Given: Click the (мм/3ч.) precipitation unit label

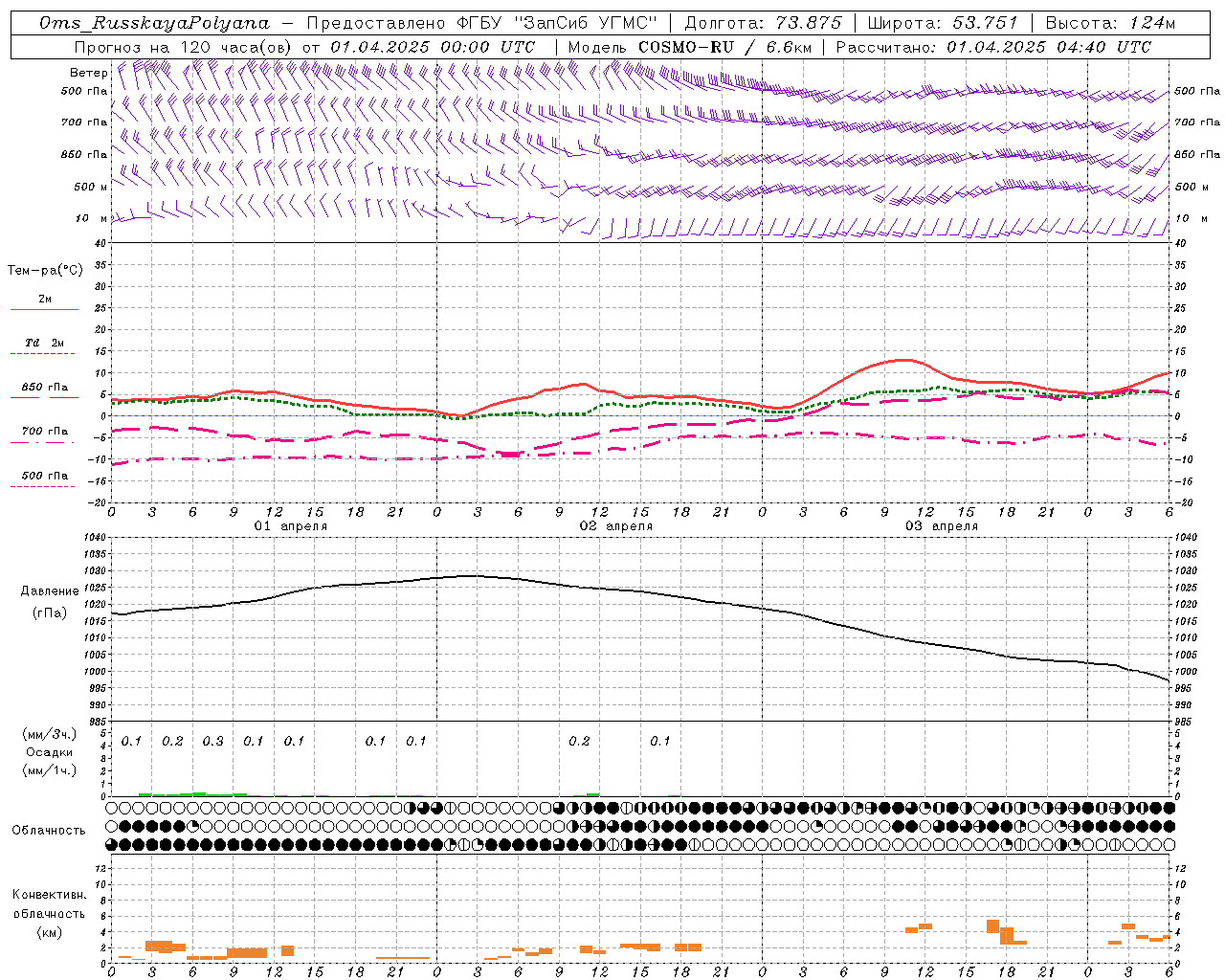Looking at the screenshot, I should (49, 734).
